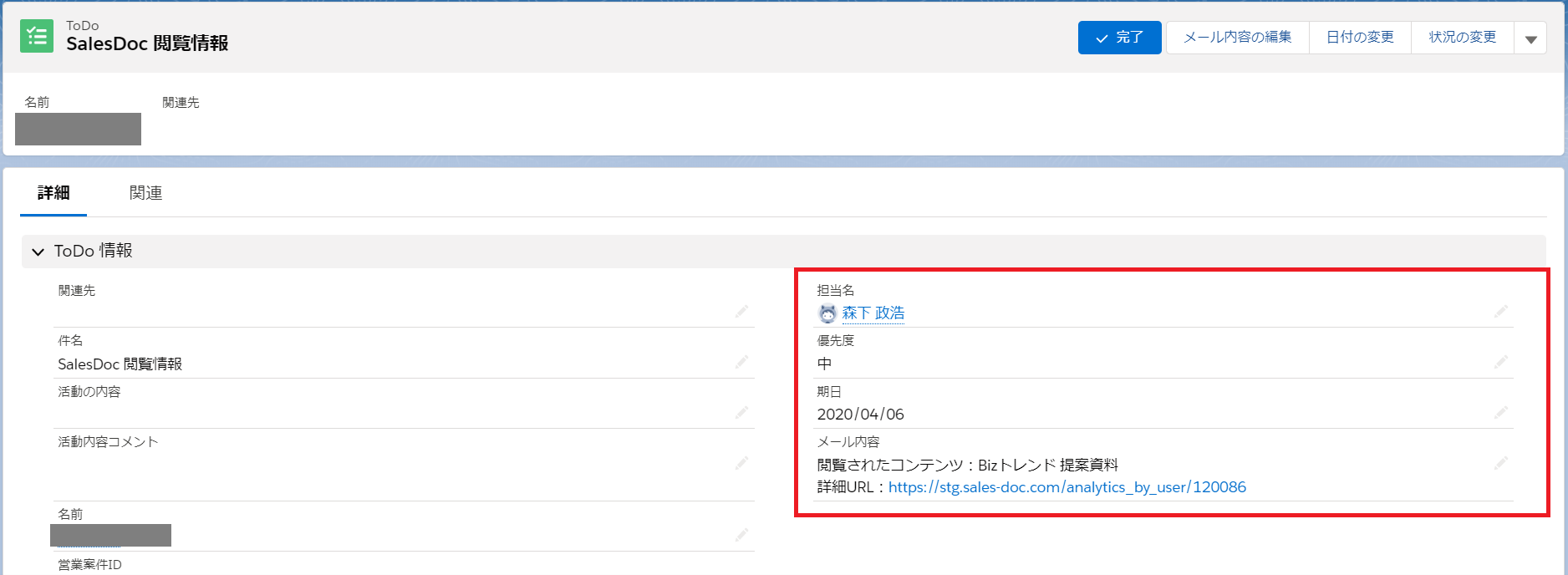Screen dimensions: 1568x575
Task: Click the 期日 value 2020/04/06
Action: click(x=860, y=415)
